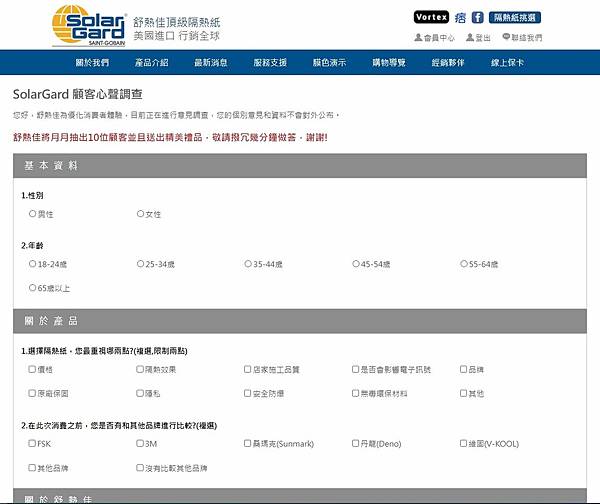Click the 1.性別 question label
Screen dimensions: 600x504
(x=32, y=196)
